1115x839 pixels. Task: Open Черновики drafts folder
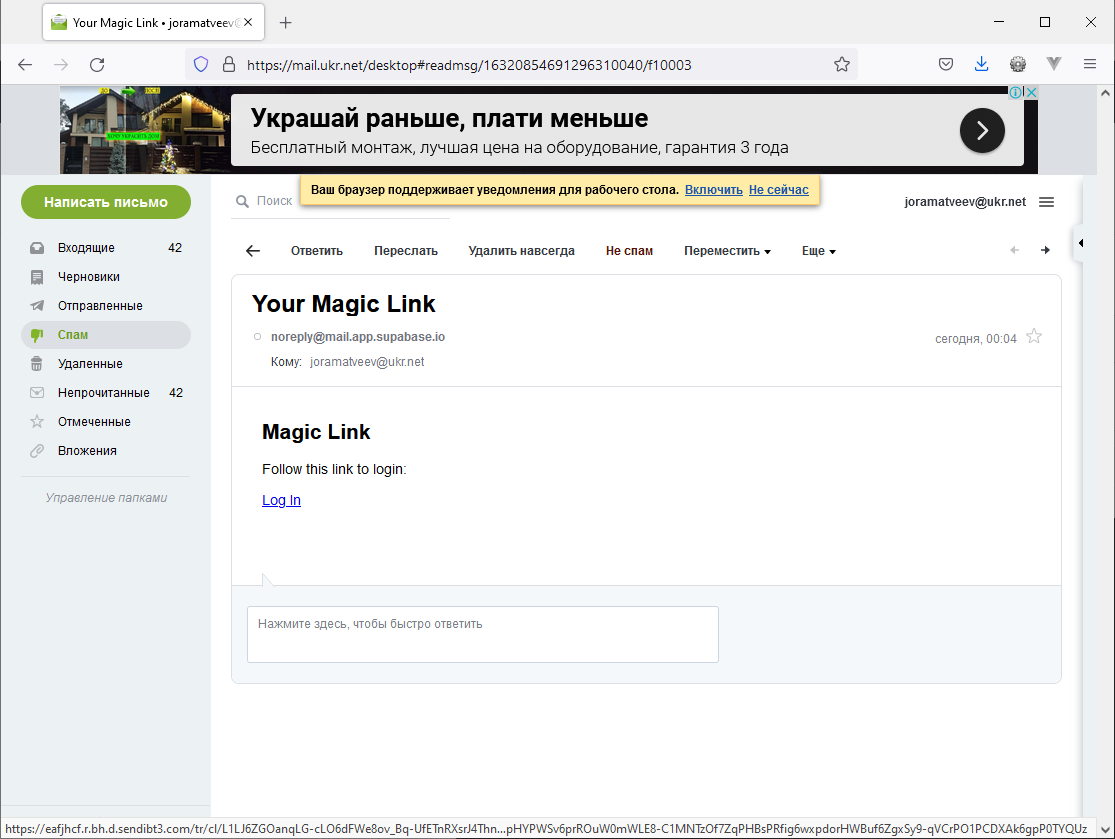(x=106, y=277)
